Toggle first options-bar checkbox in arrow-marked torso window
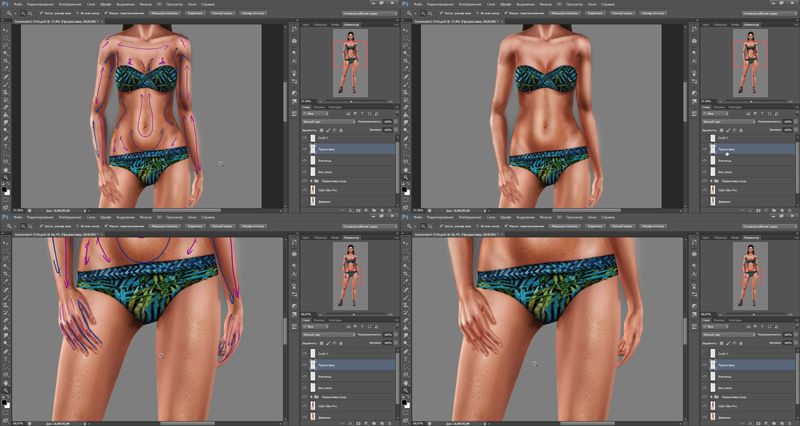 pyautogui.click(x=41, y=13)
